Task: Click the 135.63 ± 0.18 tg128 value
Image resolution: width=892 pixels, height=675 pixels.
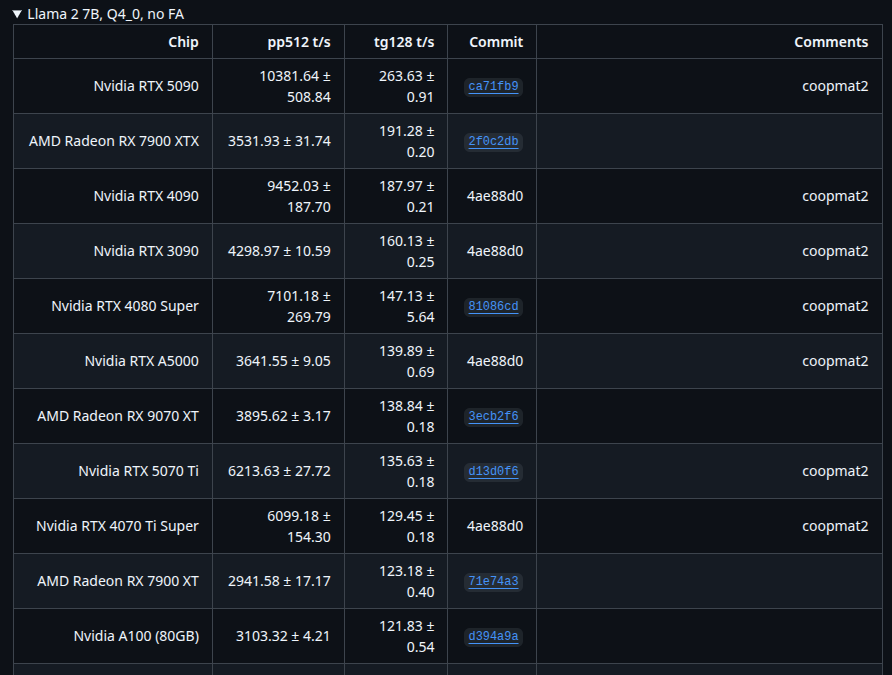Action: pos(407,471)
